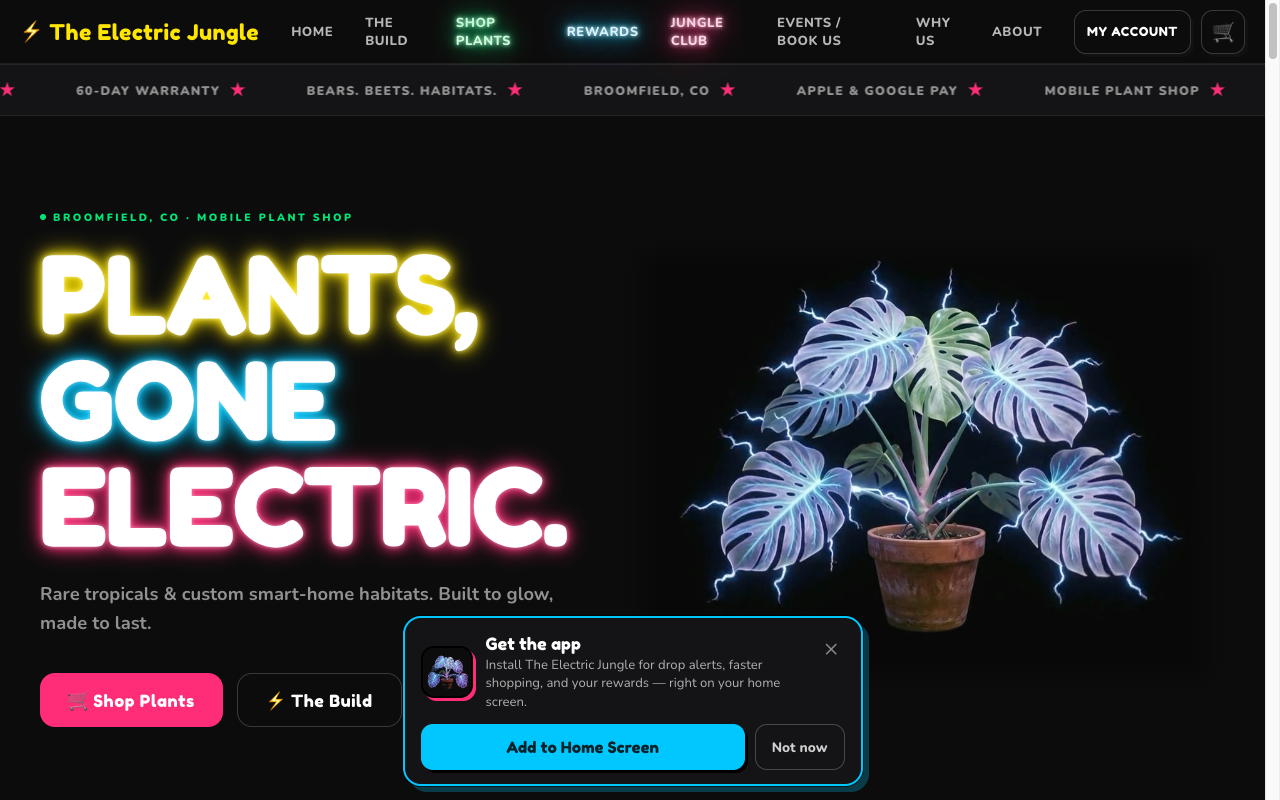Viewport: 1280px width, 800px height.
Task: Click the PLANTS, GONE ELECTRIC. headline
Action: (x=303, y=400)
